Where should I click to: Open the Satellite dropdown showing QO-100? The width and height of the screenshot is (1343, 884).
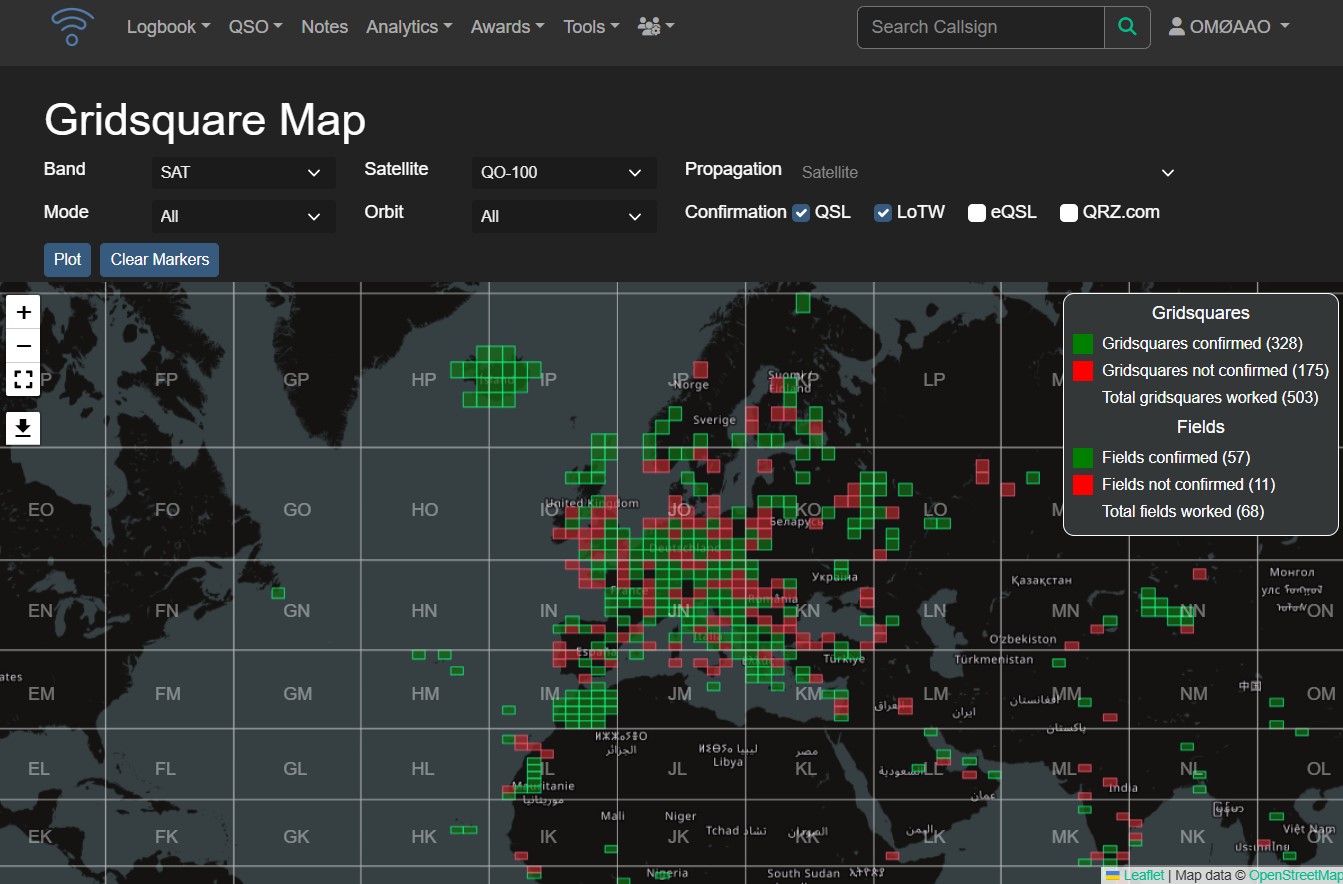(x=564, y=172)
